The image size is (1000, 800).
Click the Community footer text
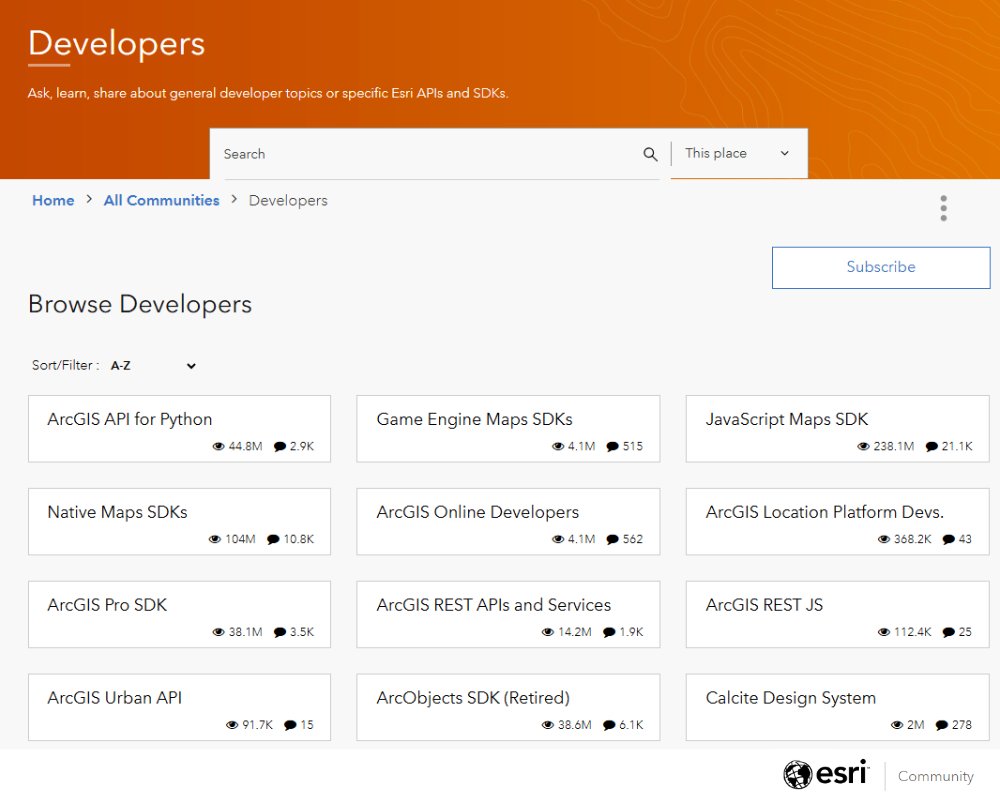936,776
